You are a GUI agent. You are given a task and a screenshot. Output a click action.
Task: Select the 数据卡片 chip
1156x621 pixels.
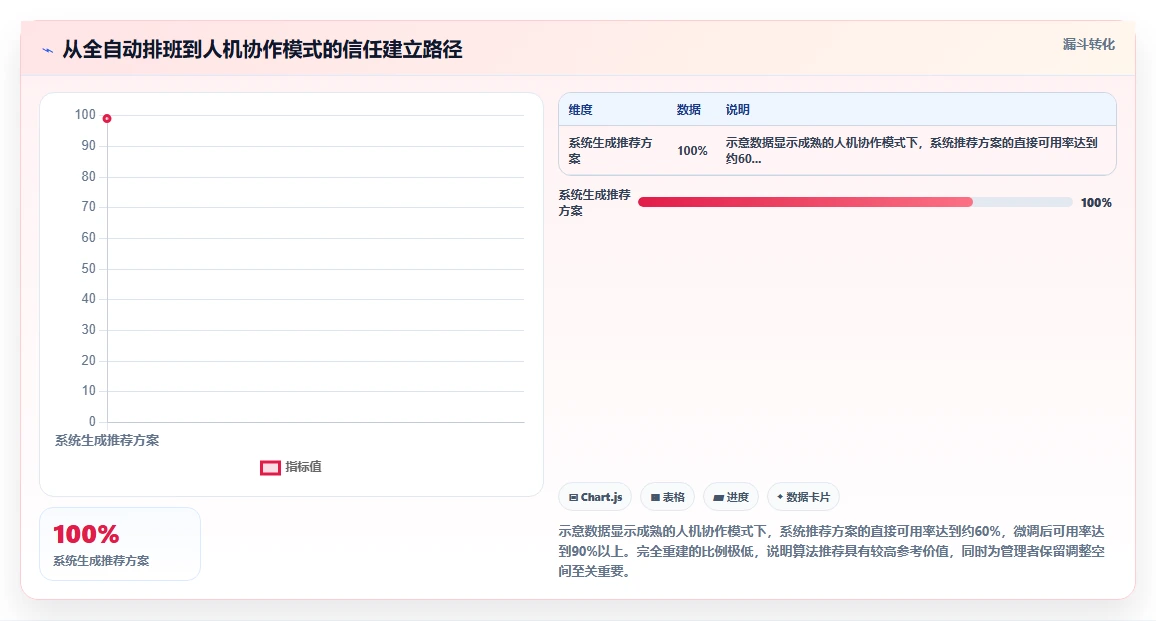pos(803,497)
